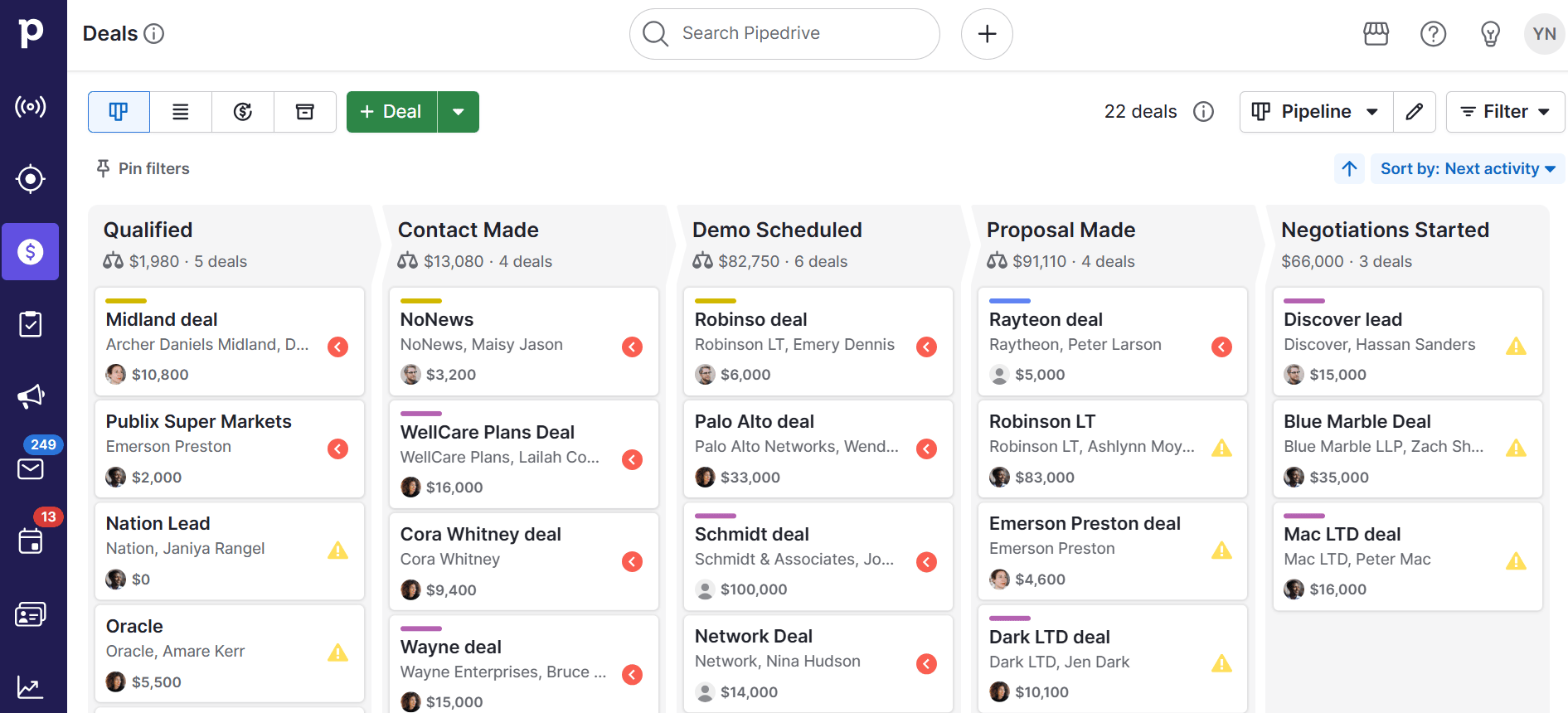The width and height of the screenshot is (1568, 713).
Task: Open the Marketplace store icon
Action: click(1376, 33)
